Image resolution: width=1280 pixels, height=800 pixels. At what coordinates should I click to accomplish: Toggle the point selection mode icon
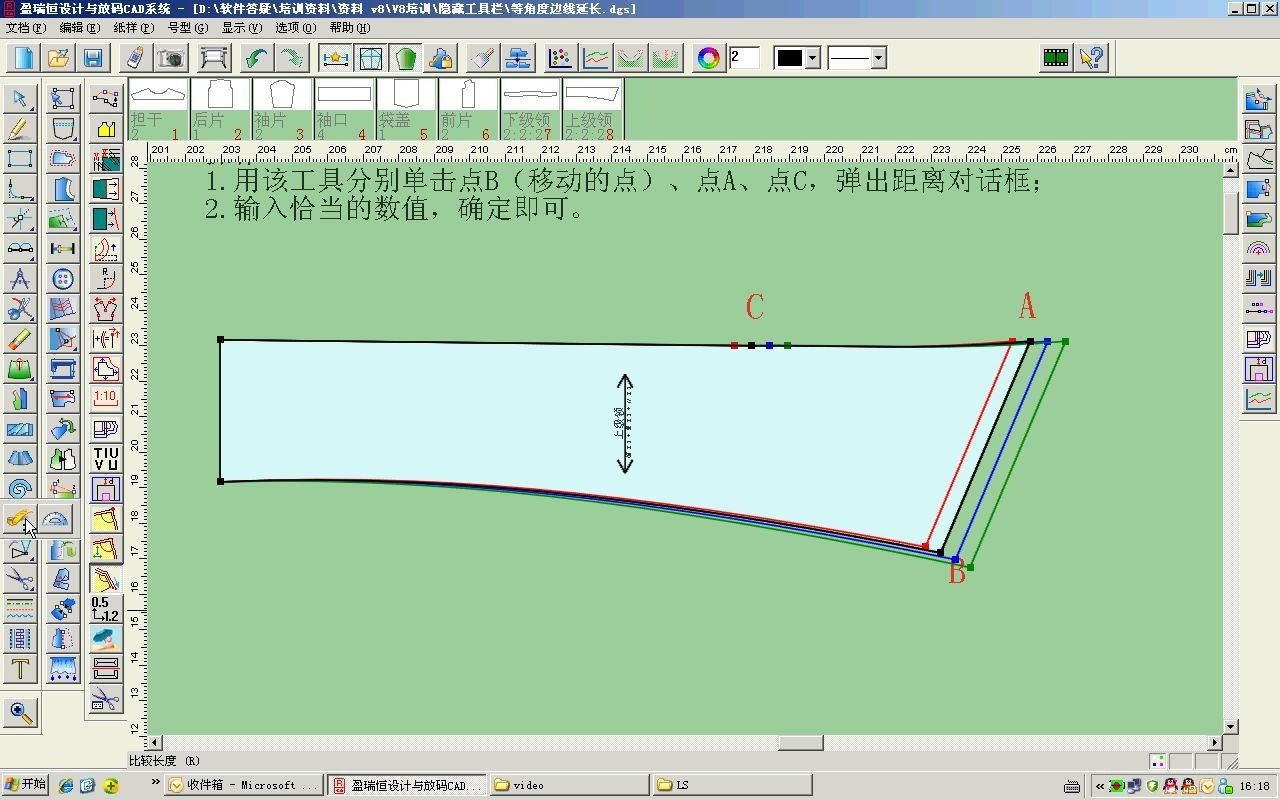click(334, 58)
